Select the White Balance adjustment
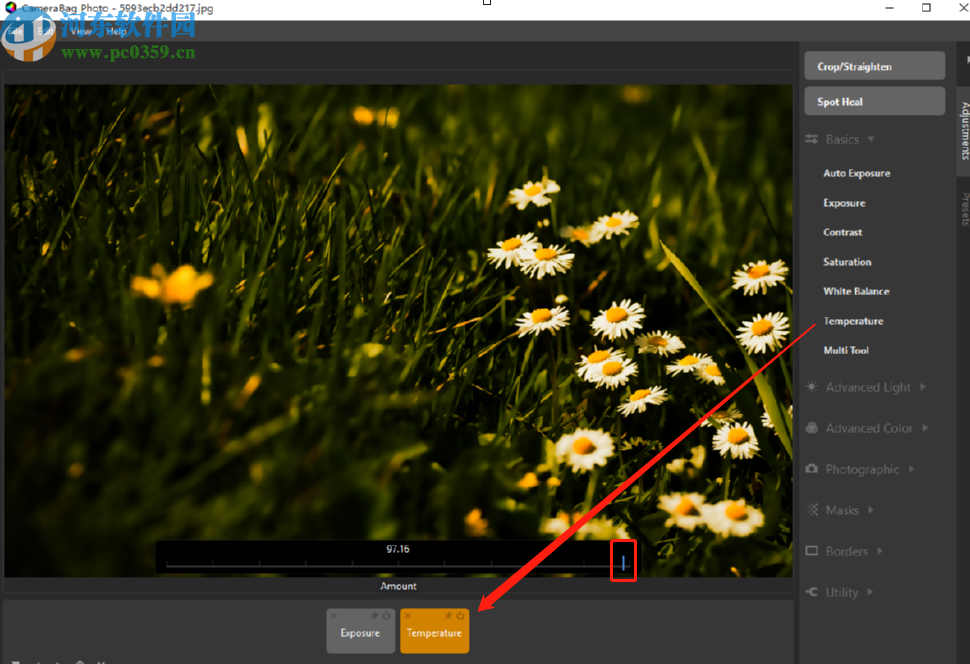The image size is (970, 664). 856,291
